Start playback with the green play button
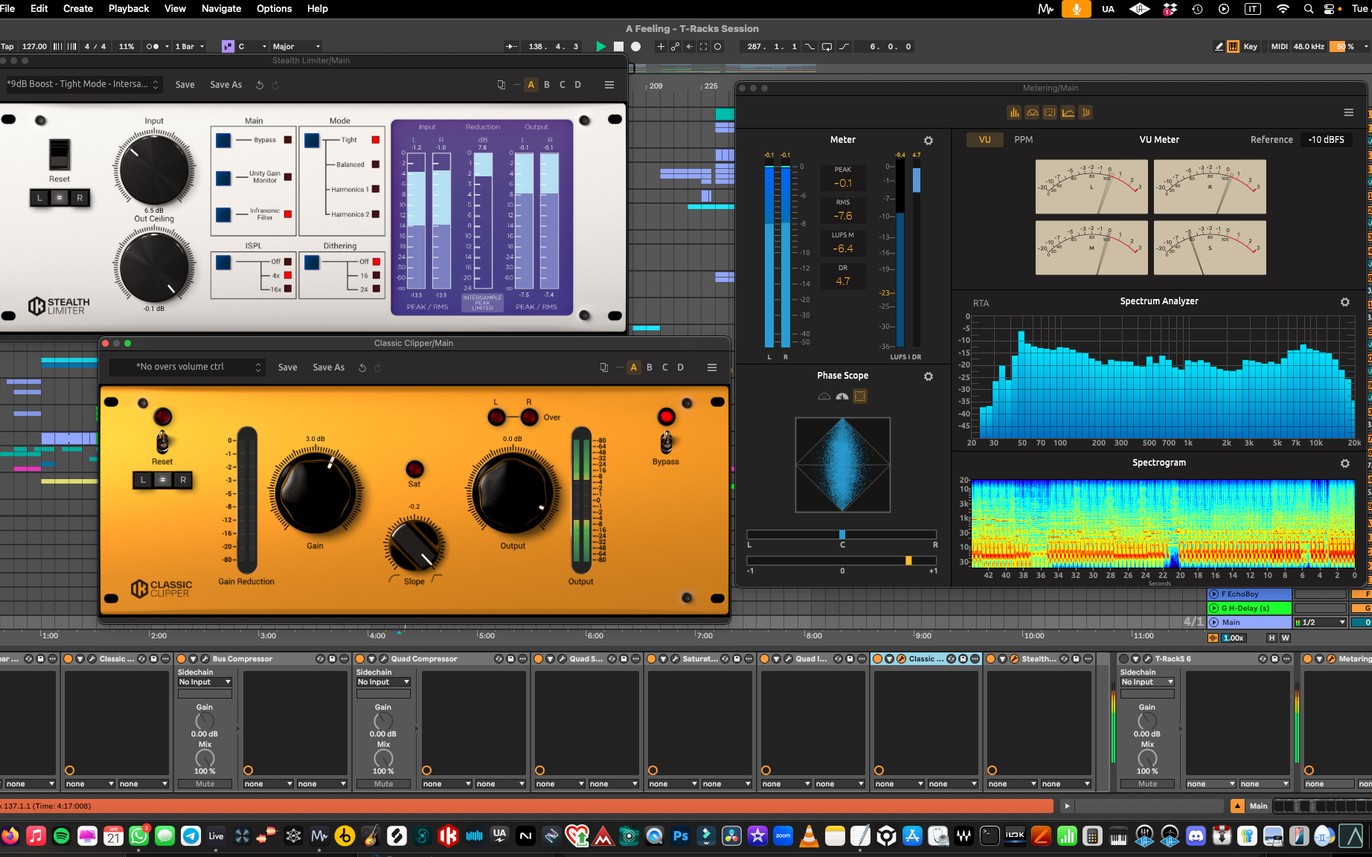1372x857 pixels. pos(600,46)
